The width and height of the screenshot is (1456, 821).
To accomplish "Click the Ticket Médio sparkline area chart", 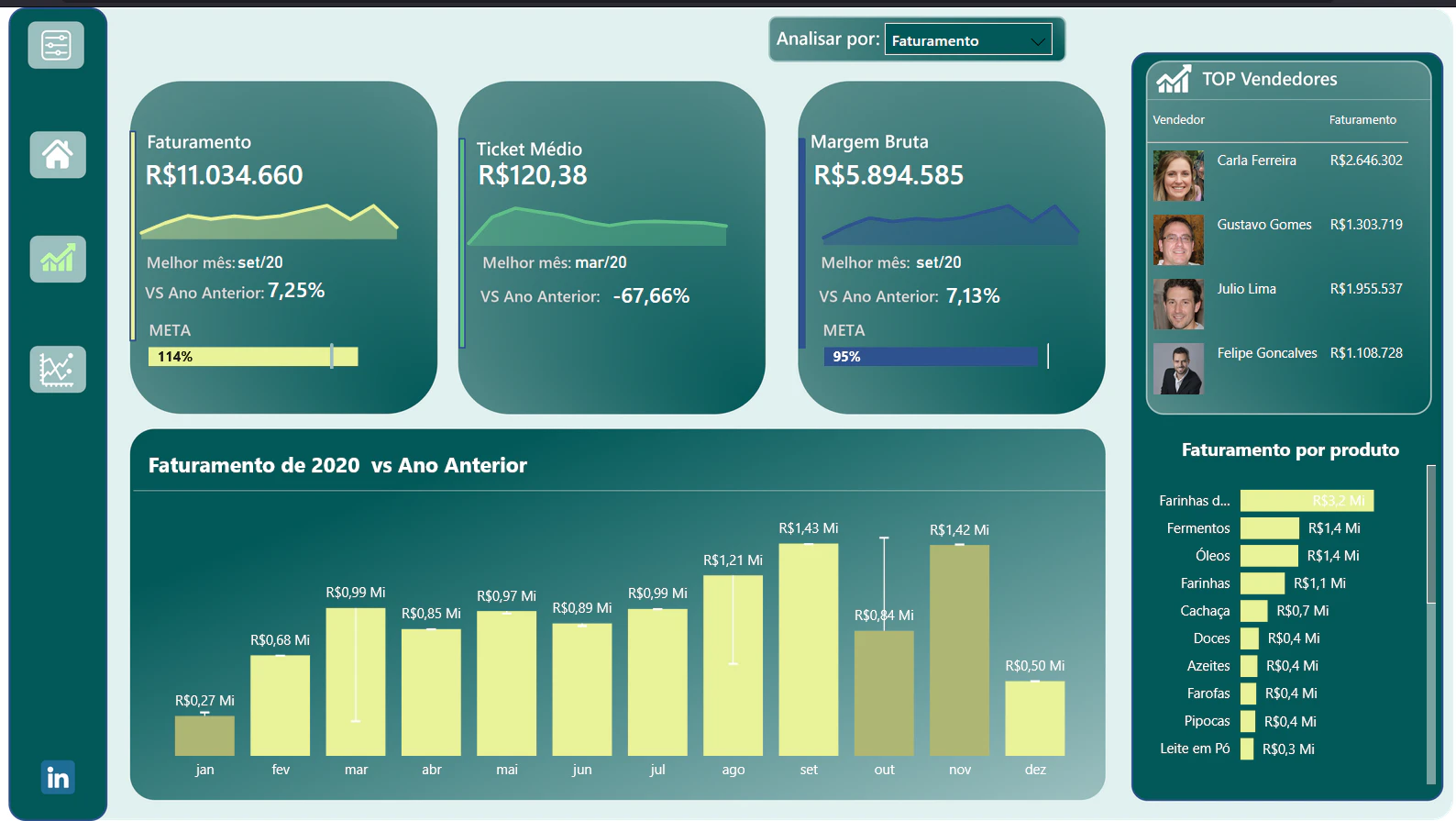I will [x=597, y=226].
